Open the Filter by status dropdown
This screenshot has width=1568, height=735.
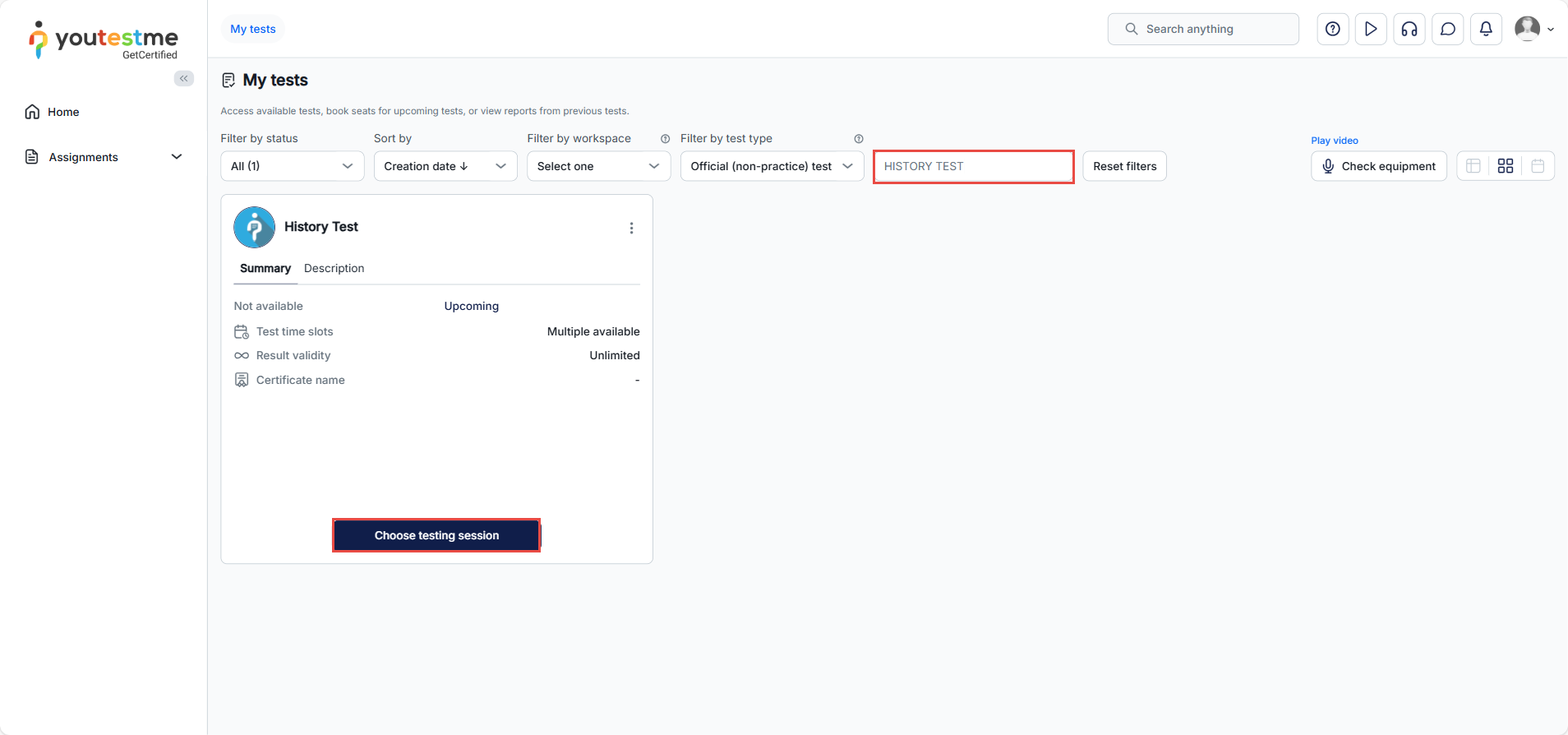pyautogui.click(x=292, y=166)
